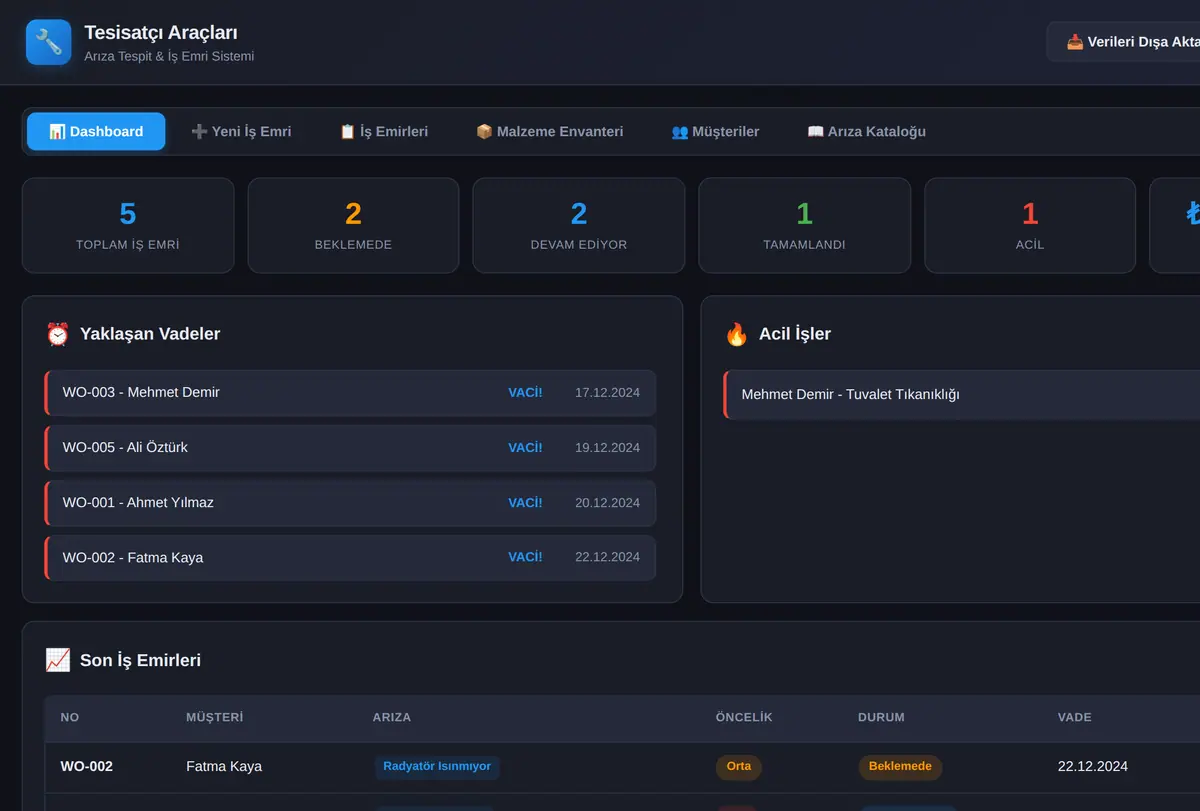Click the Radyatör Isınmıyor fault tag
Image resolution: width=1200 pixels, height=811 pixels.
coord(437,767)
